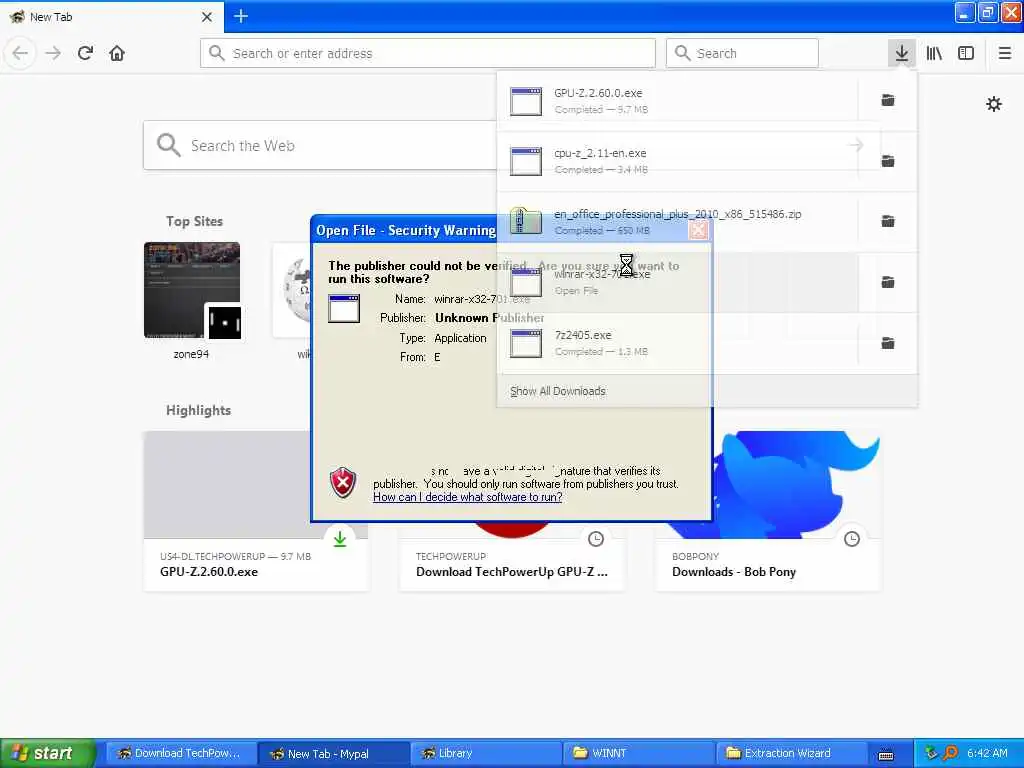The width and height of the screenshot is (1024, 768).
Task: Show cpu-z_2.11-en.exe in containing folder
Action: click(888, 161)
